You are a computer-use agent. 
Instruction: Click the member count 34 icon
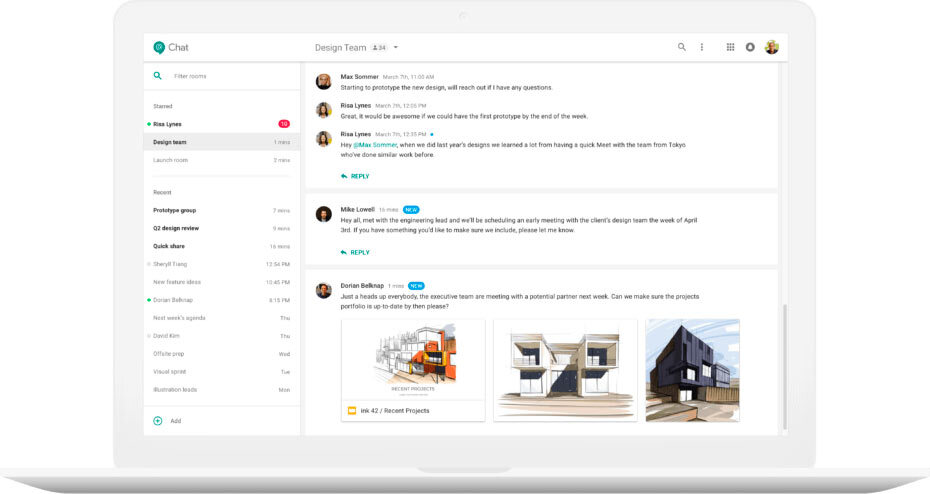click(x=379, y=47)
